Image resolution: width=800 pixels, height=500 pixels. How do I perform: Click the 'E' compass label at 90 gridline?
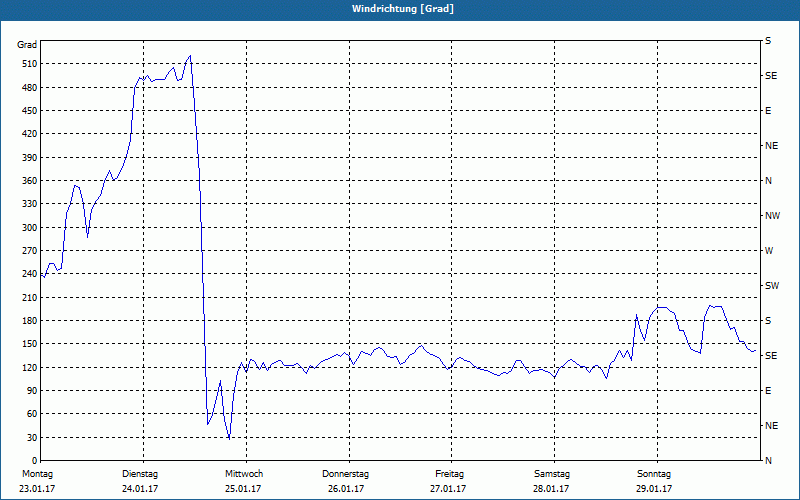[x=768, y=391]
